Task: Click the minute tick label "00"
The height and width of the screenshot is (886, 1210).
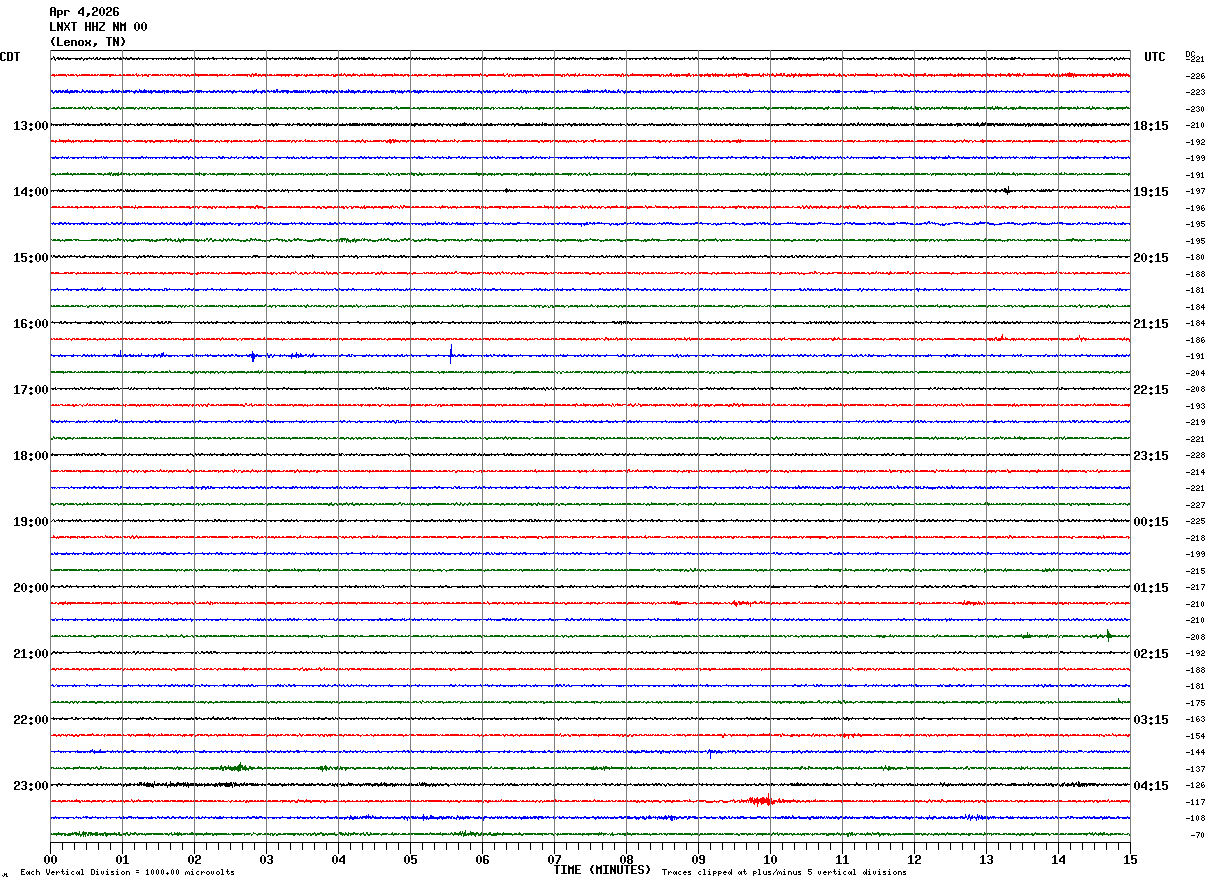Action: [x=51, y=859]
